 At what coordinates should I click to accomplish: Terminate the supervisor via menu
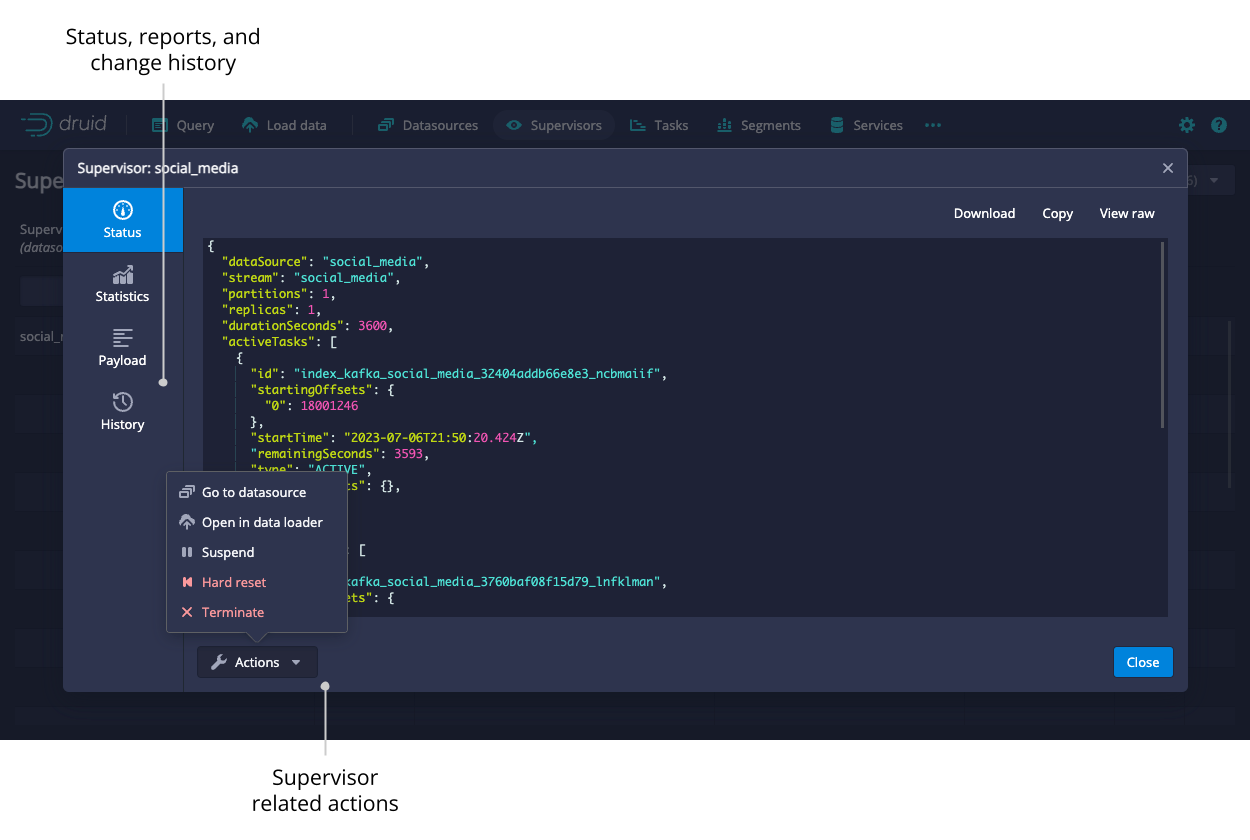[232, 612]
